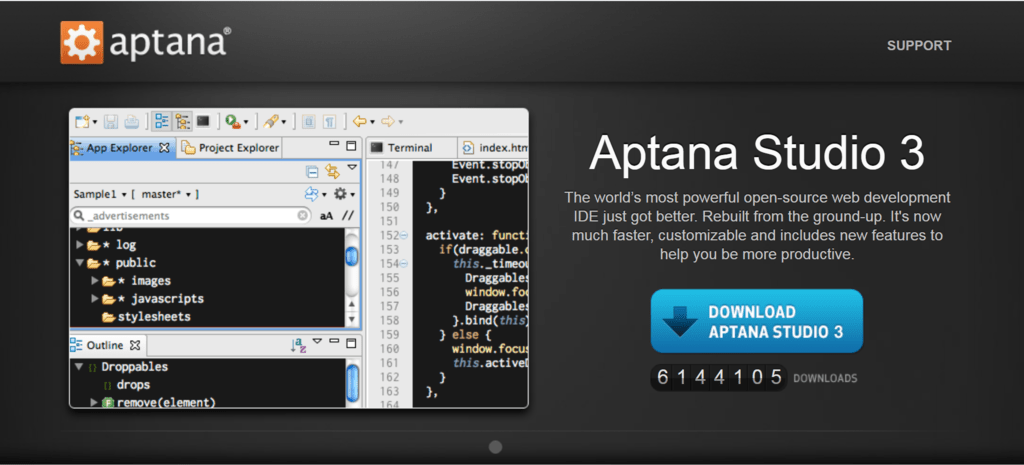
Task: Click the blue deploy arrows icon
Action: [312, 194]
